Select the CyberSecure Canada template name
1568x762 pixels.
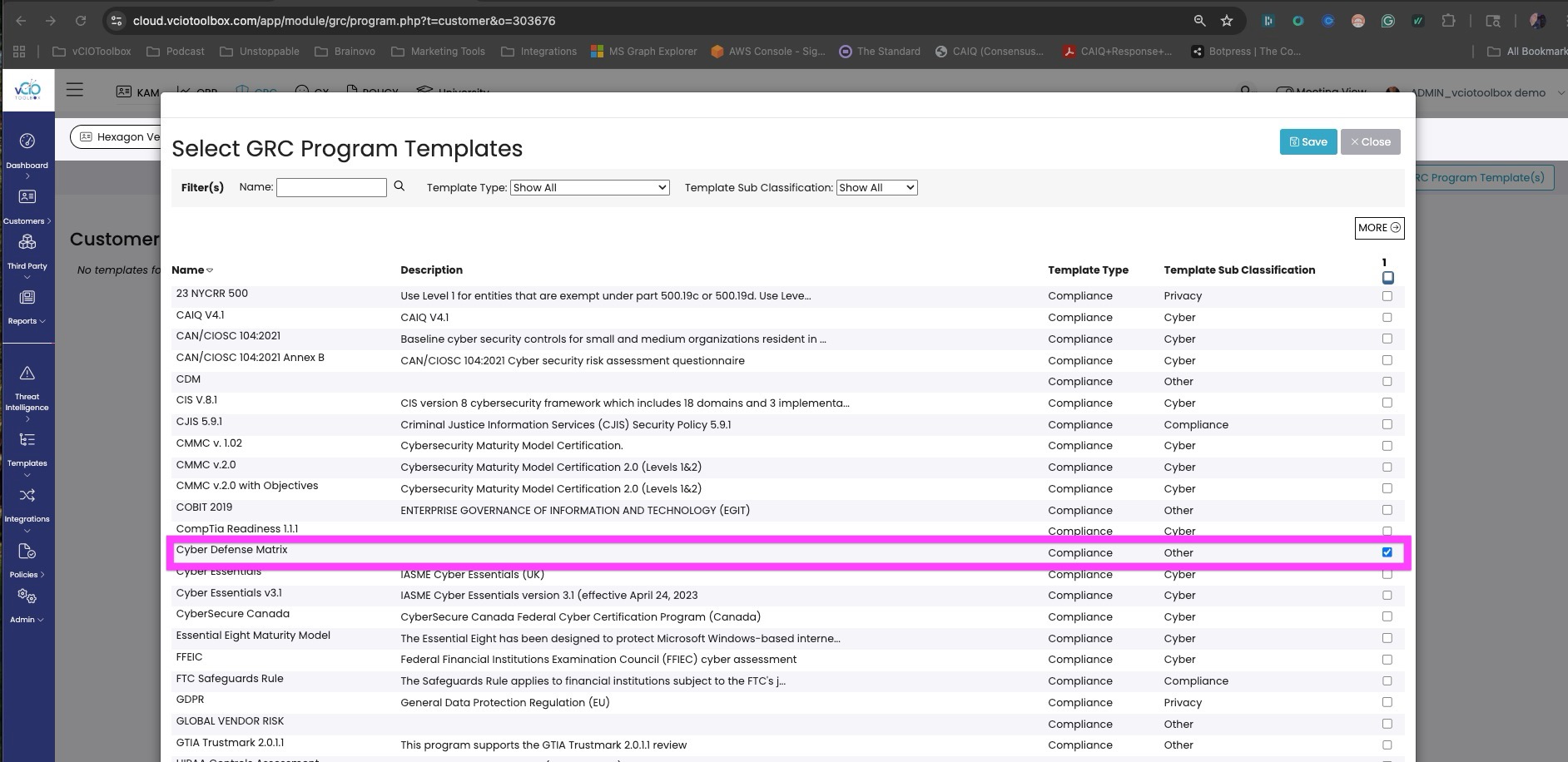coord(233,614)
